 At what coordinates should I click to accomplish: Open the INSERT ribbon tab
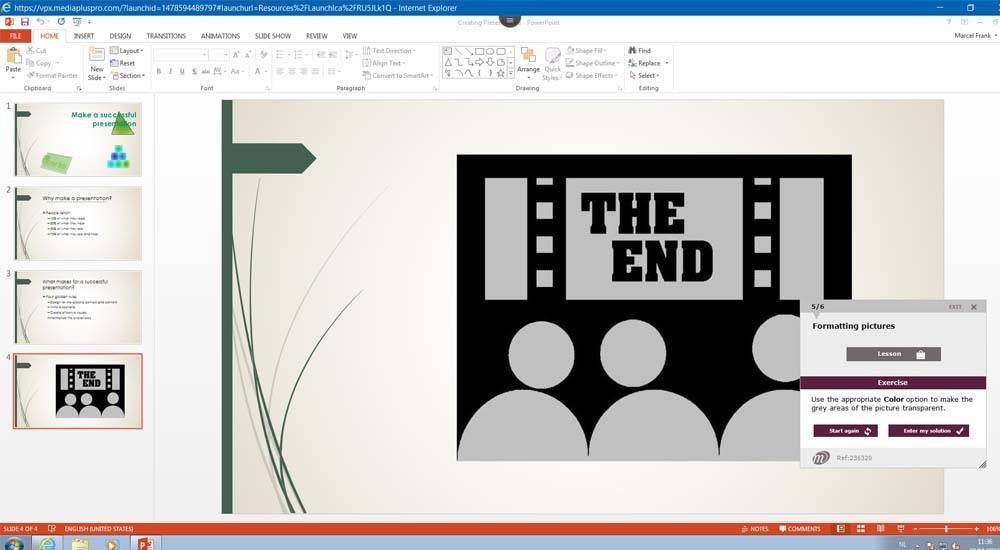coord(84,36)
